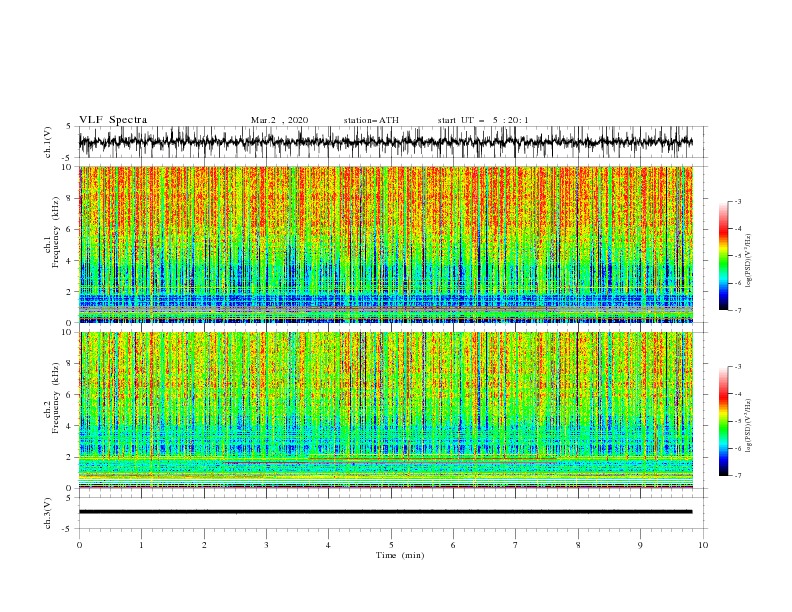Click the "-5" voltage tick of ch.3(V) panel
Image resolution: width=792 pixels, height=612 pixels.
tap(68, 529)
